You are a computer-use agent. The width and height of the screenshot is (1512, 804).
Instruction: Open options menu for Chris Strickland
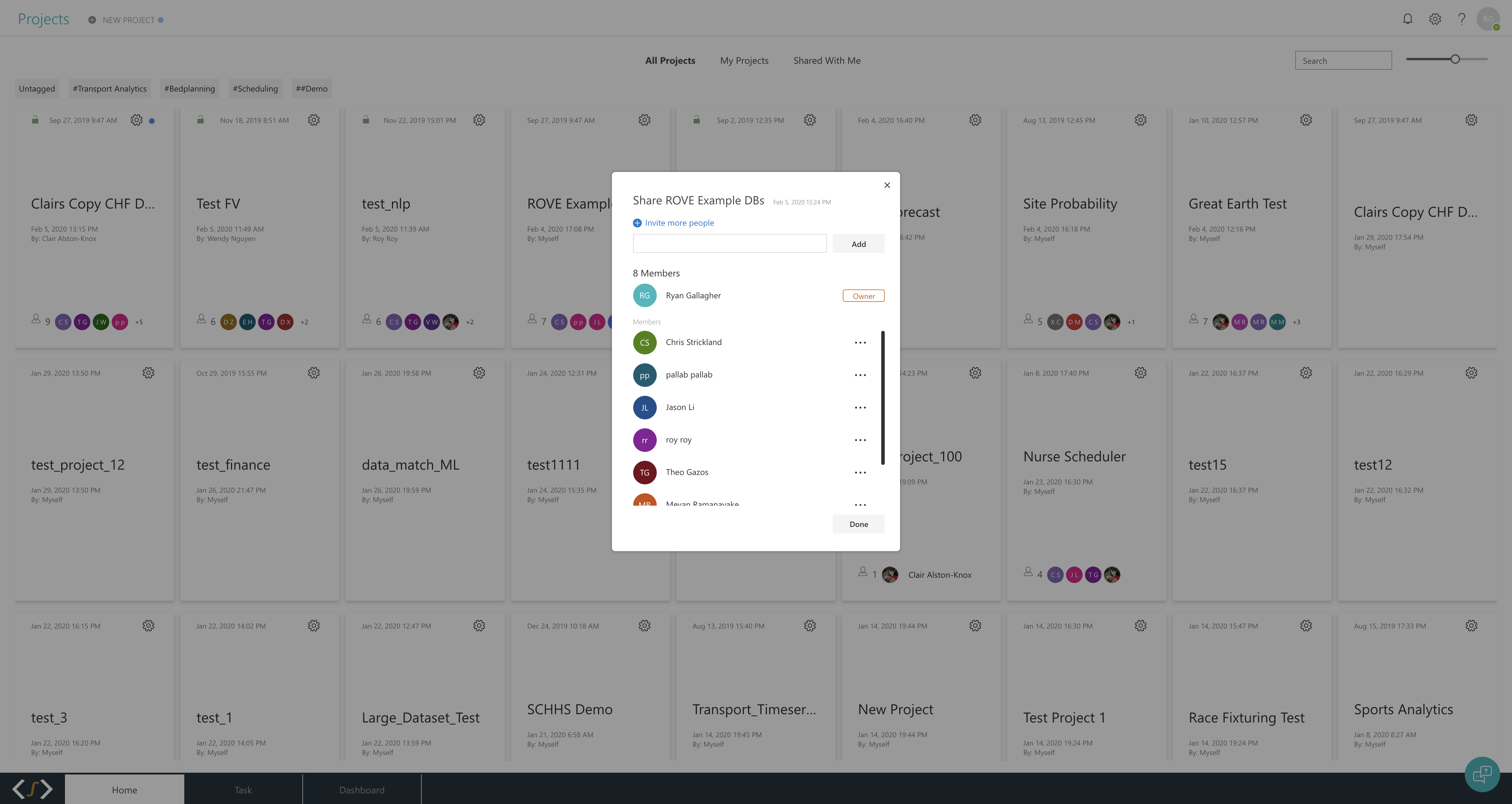(861, 343)
